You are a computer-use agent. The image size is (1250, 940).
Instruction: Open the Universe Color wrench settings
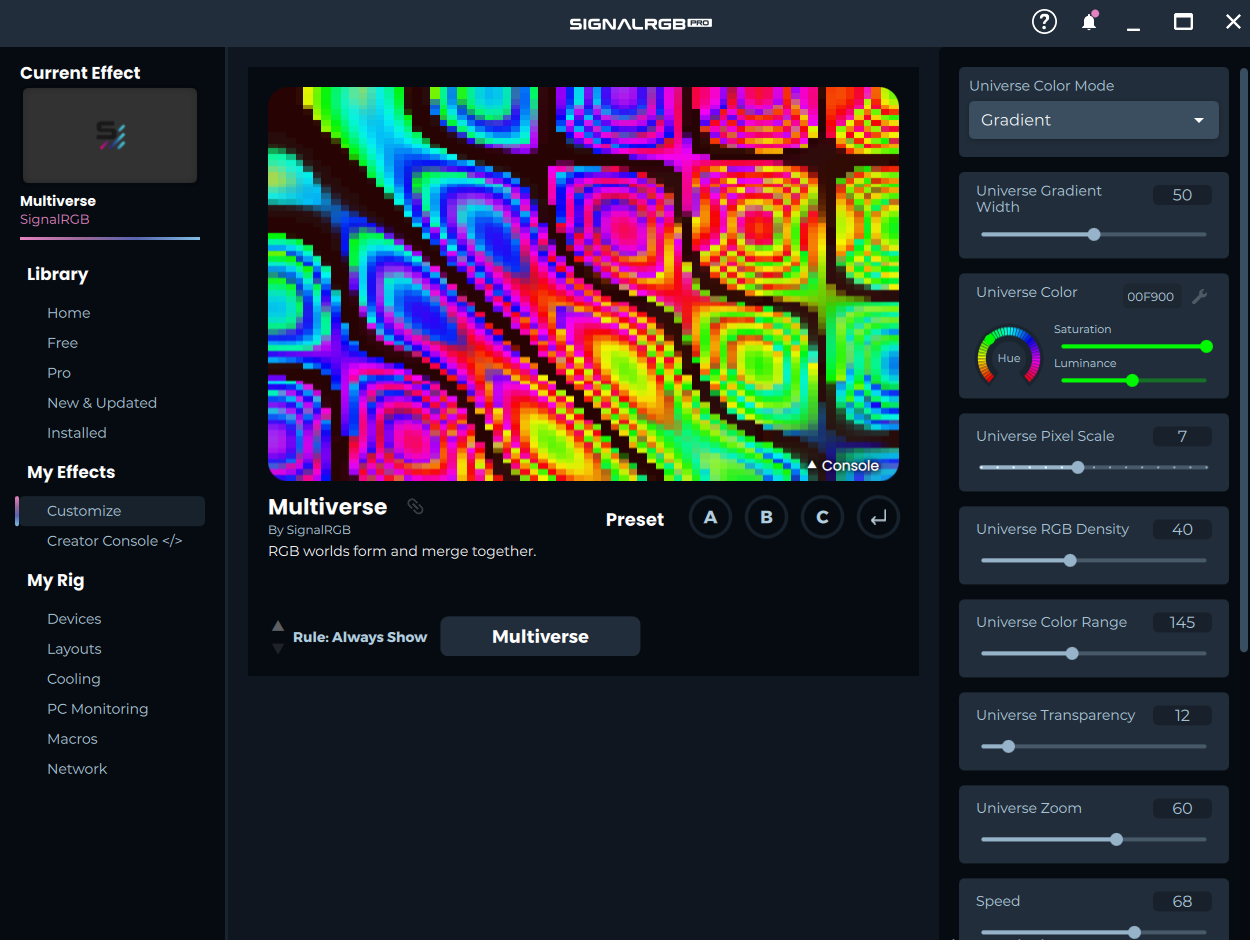[x=1200, y=296]
